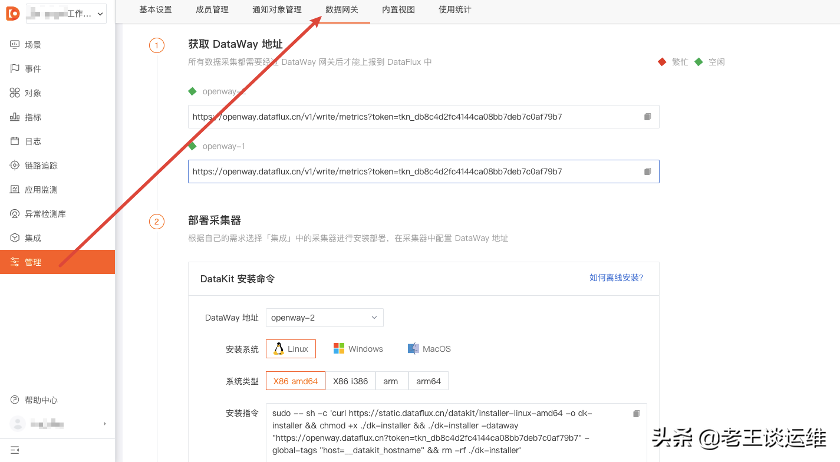Choose X86 i386 system type
The width and height of the screenshot is (840, 462).
click(x=350, y=381)
